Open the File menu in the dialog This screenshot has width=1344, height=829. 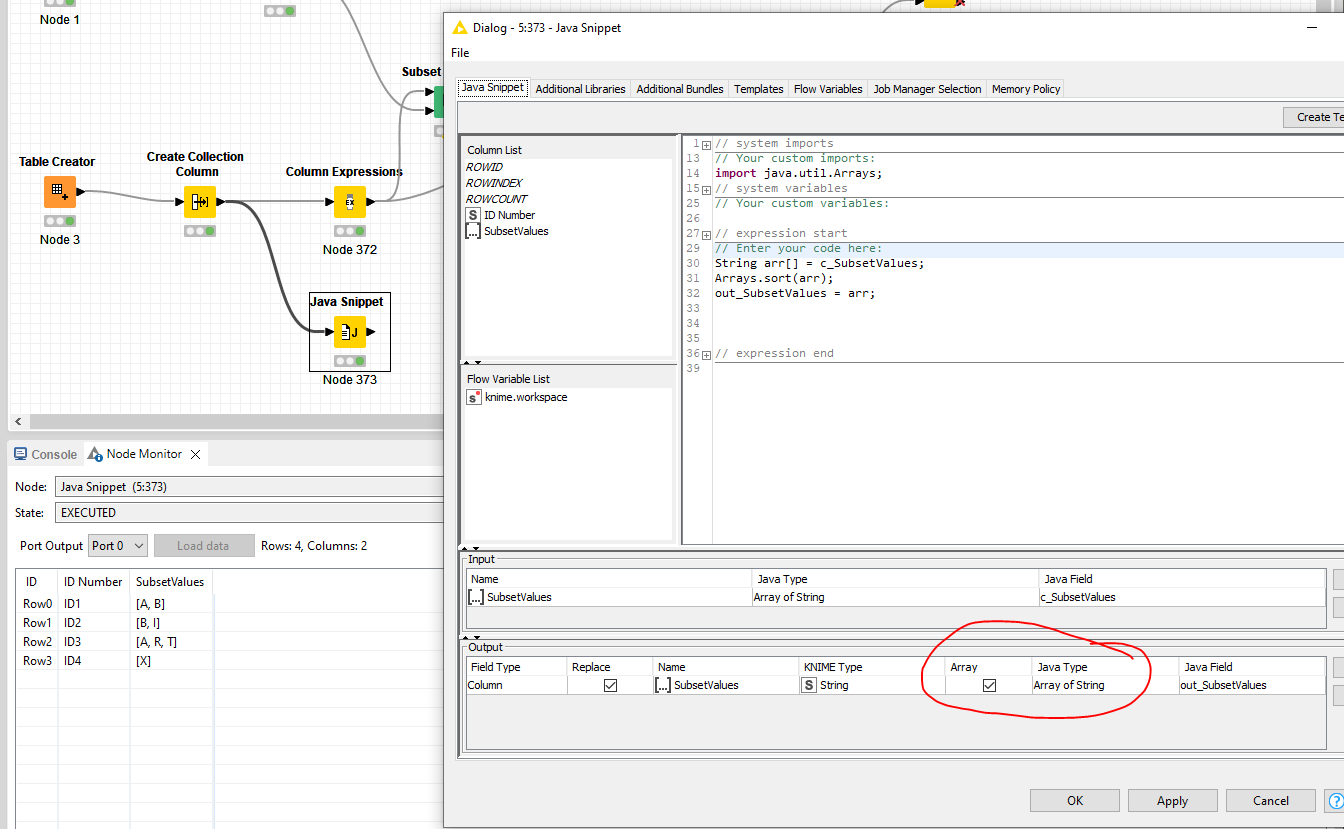coord(460,53)
